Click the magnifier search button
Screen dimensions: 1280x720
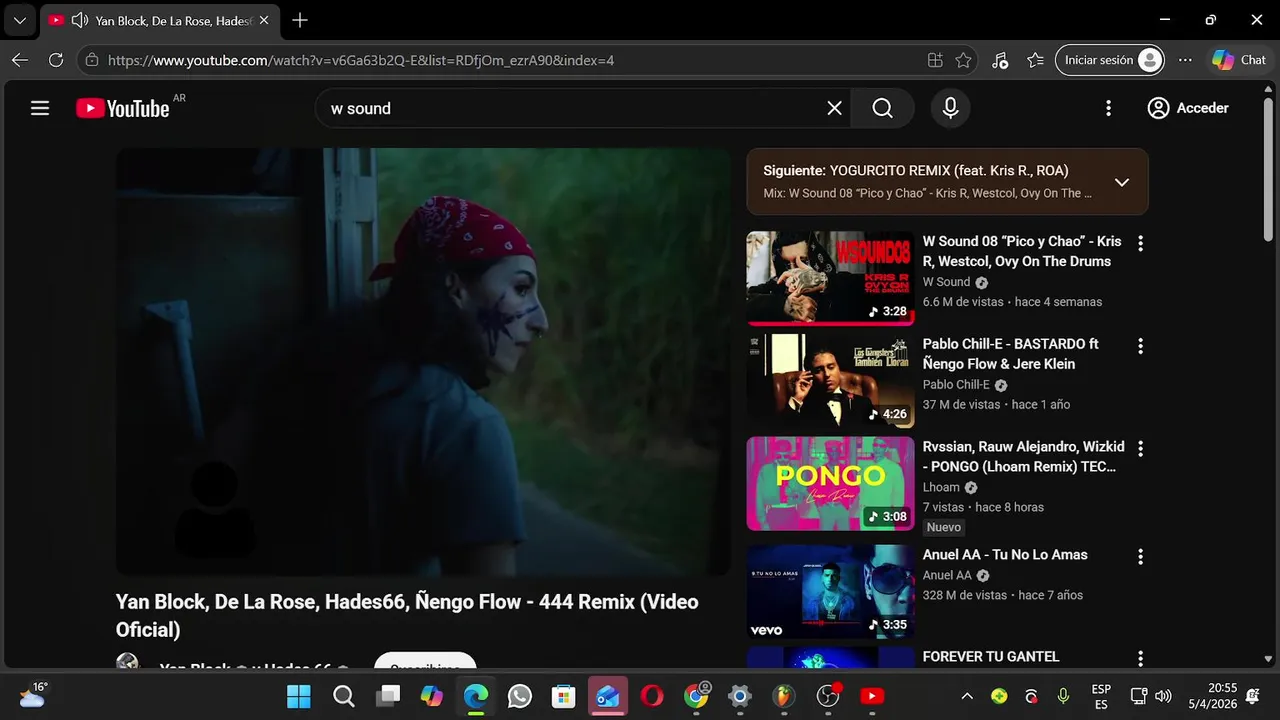point(882,108)
